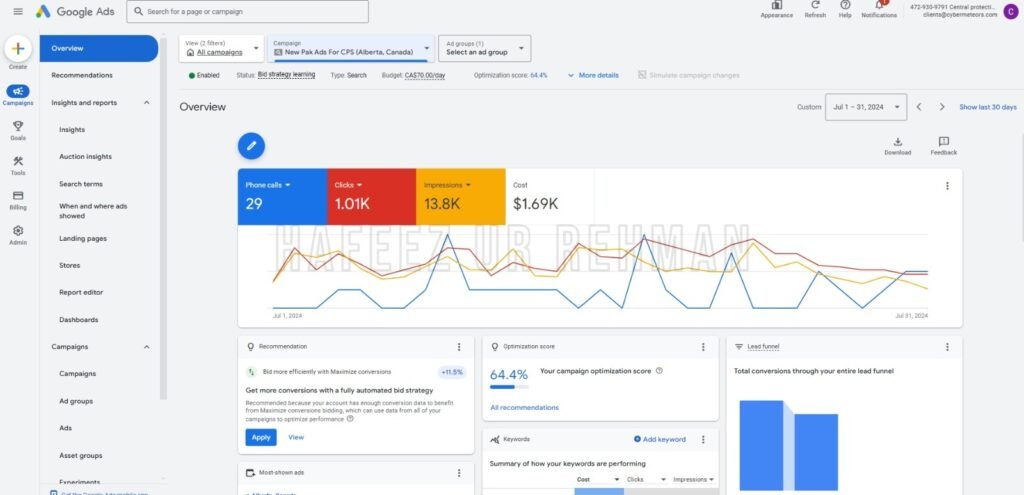Viewport: 1024px width, 495px height.
Task: Open the account avatar C
Action: [x=1010, y=11]
